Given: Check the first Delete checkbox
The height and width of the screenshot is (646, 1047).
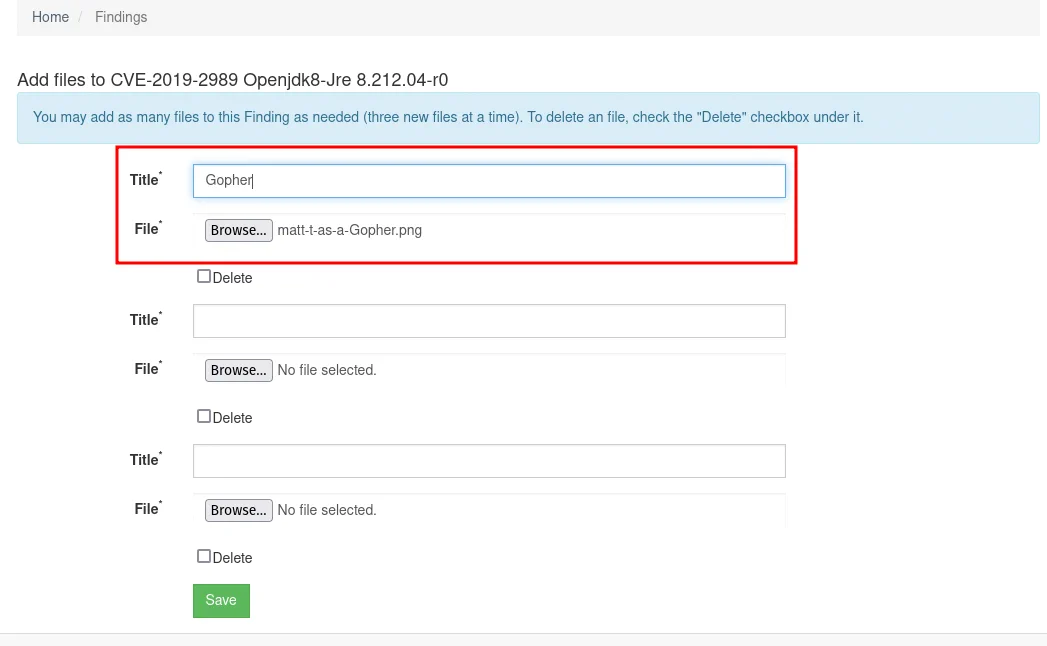Looking at the screenshot, I should coord(204,277).
